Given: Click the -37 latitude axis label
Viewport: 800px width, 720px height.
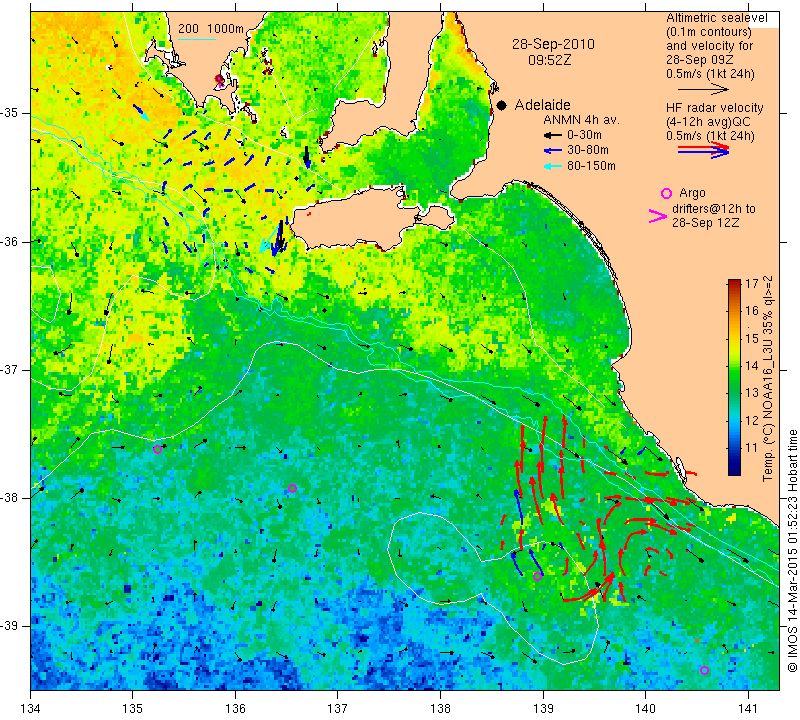Looking at the screenshot, I should pyautogui.click(x=10, y=369).
